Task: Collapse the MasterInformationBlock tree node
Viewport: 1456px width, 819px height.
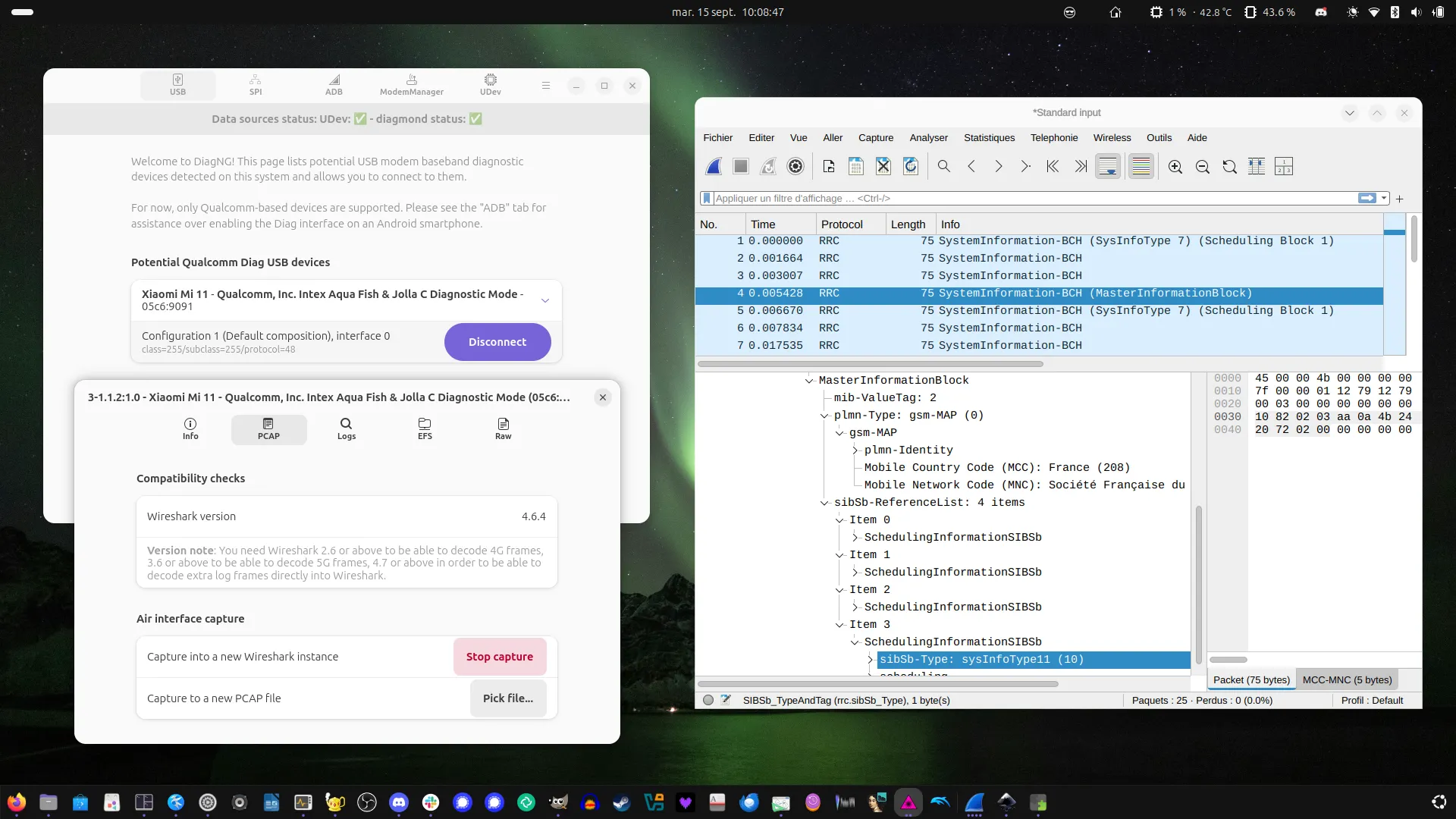Action: tap(809, 381)
